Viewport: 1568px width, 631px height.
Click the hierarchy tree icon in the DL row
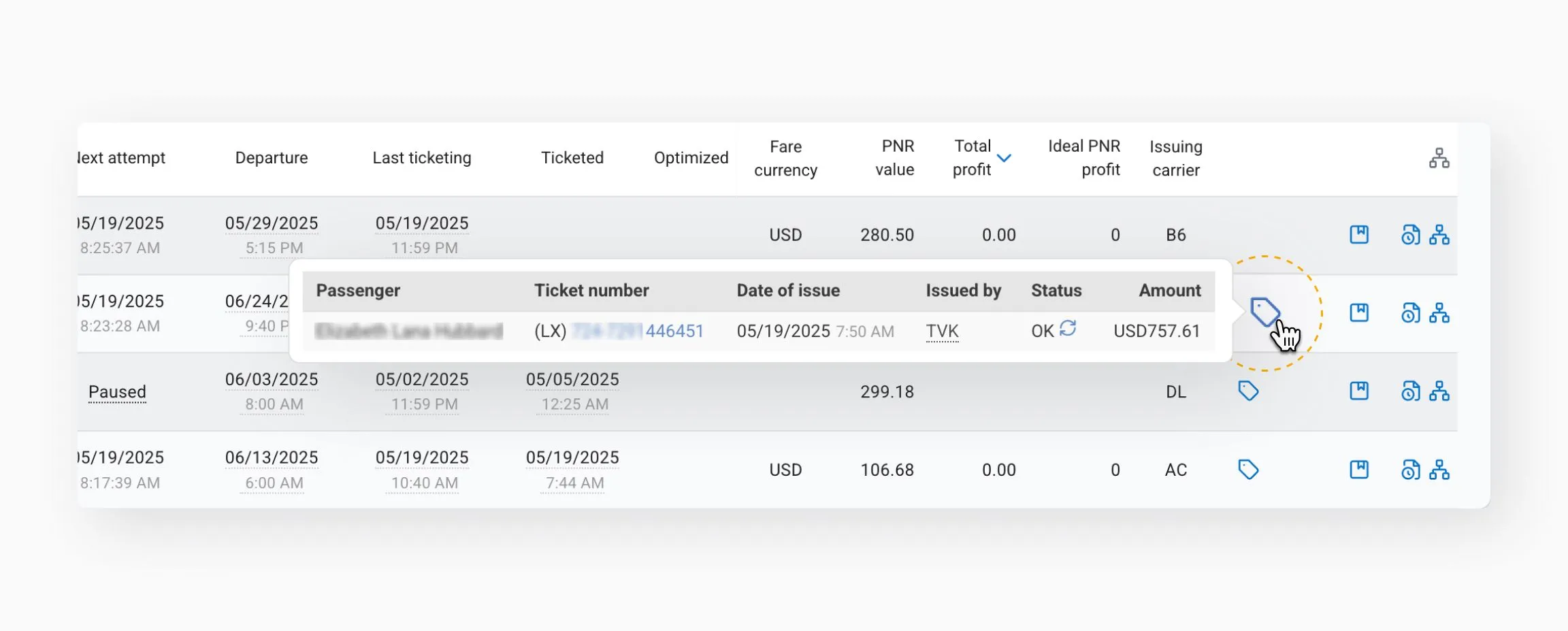(x=1439, y=391)
